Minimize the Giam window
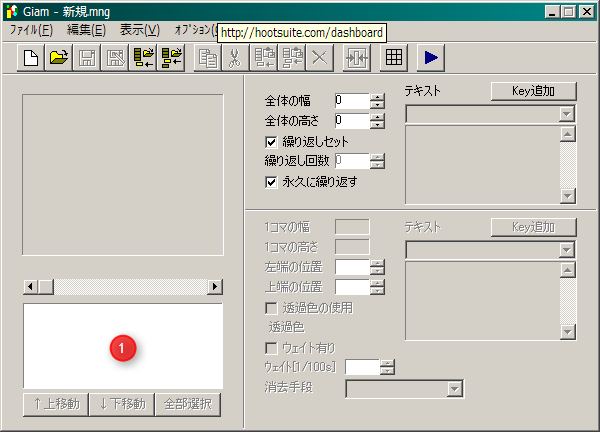Image resolution: width=600 pixels, height=432 pixels. [552, 12]
